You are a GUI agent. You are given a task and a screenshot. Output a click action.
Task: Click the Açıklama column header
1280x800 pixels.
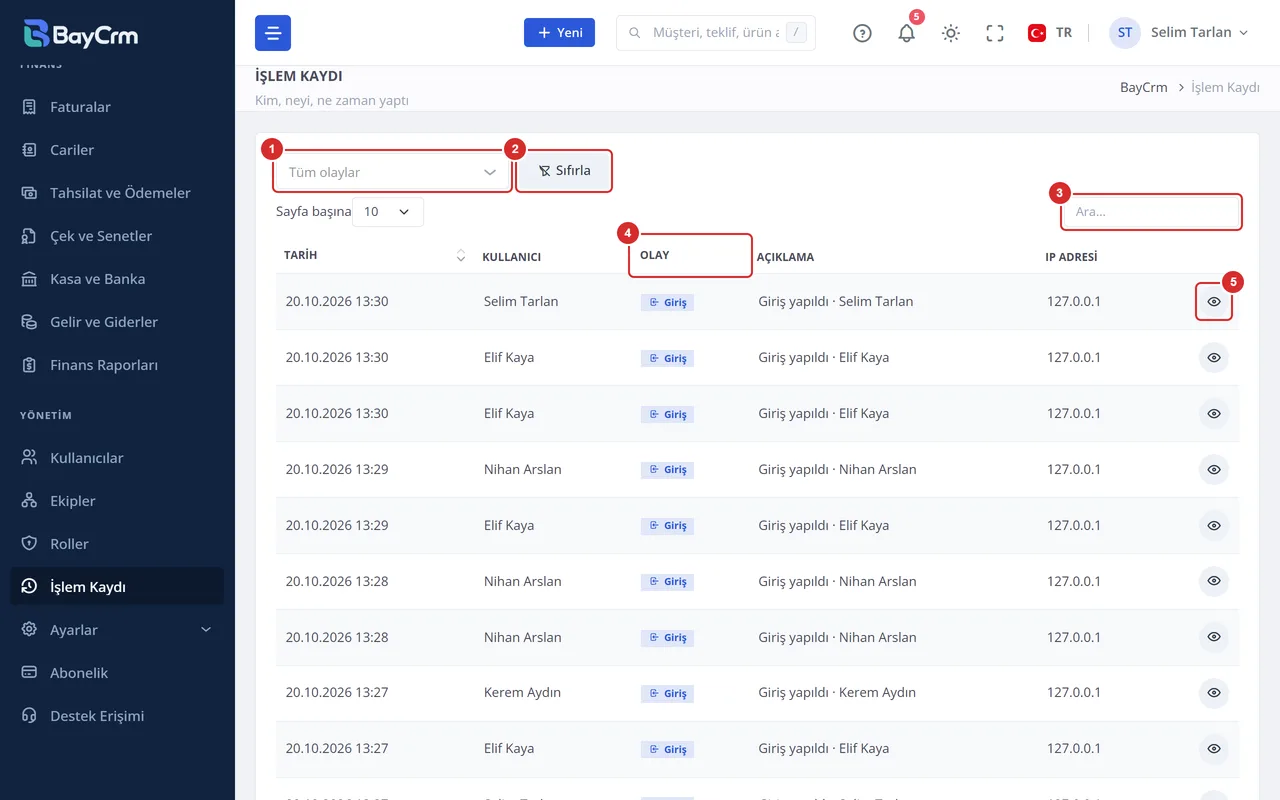coord(785,257)
